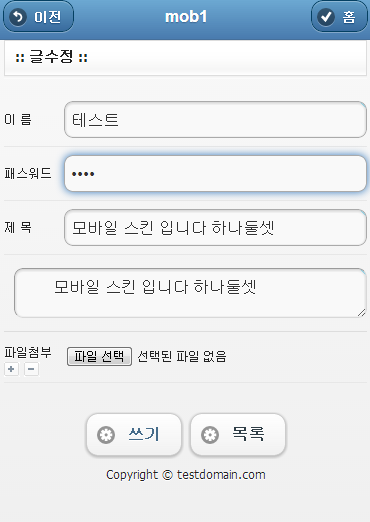Viewport: 370px width, 522px height.
Task: Click the mob1 header title
Action: [x=186, y=17]
